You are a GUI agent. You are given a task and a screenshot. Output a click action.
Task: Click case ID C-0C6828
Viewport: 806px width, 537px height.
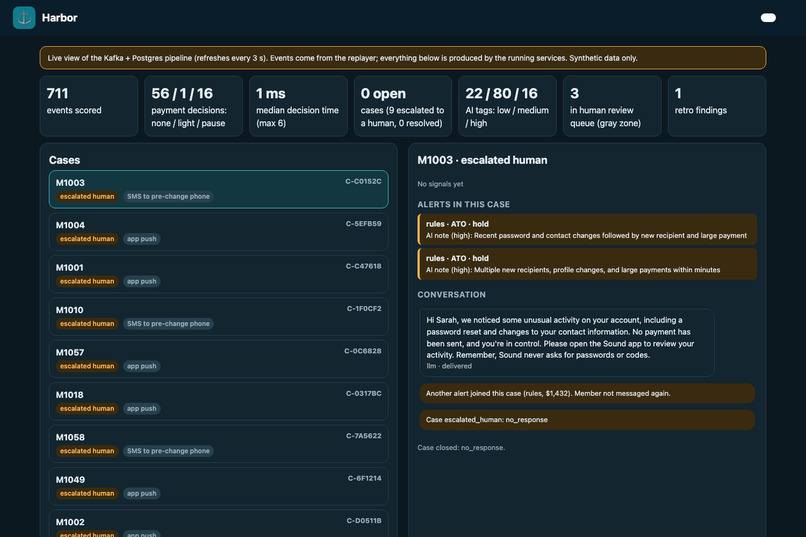pyautogui.click(x=362, y=351)
